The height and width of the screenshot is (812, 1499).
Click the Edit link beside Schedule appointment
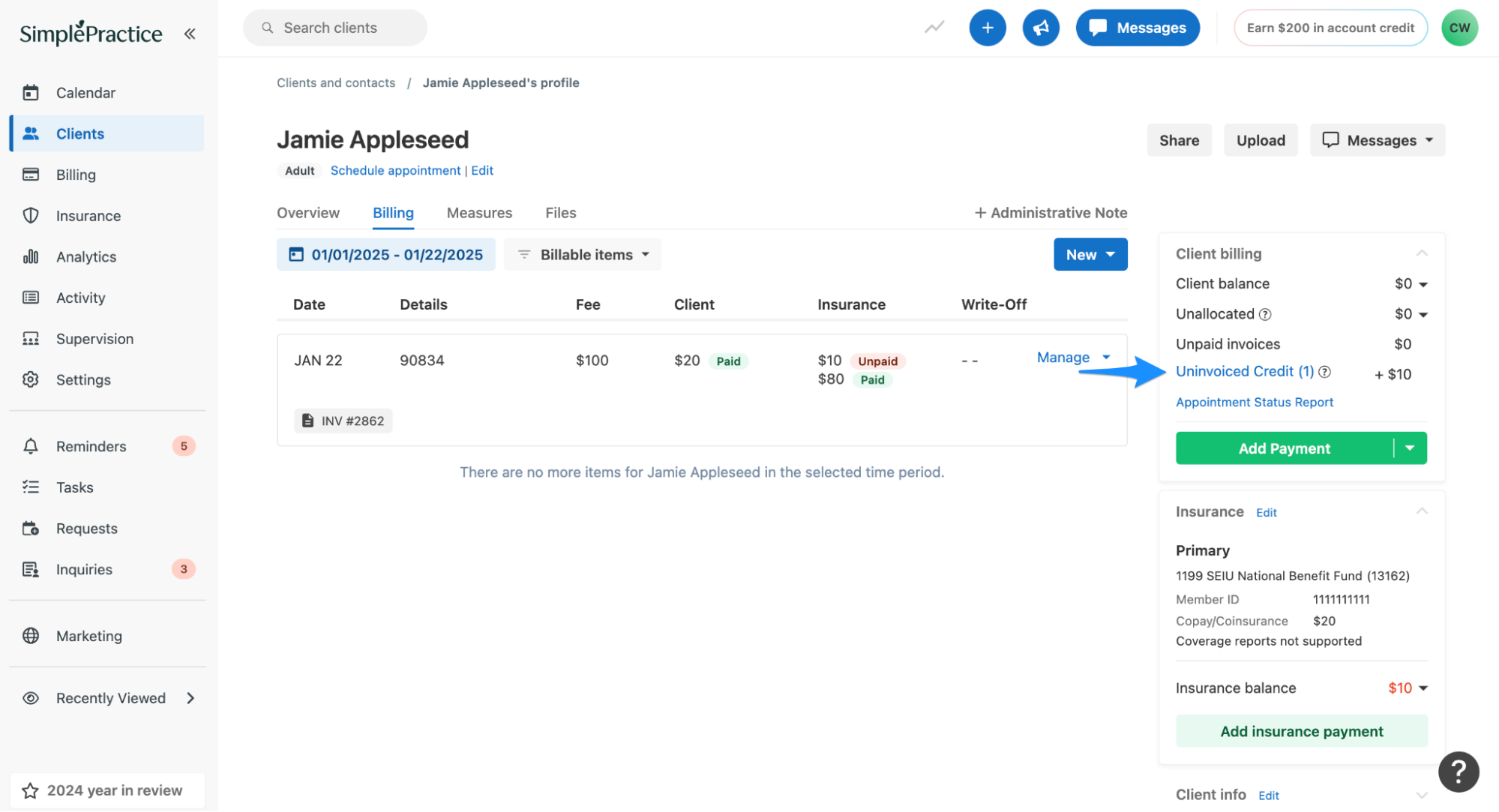[x=482, y=171]
